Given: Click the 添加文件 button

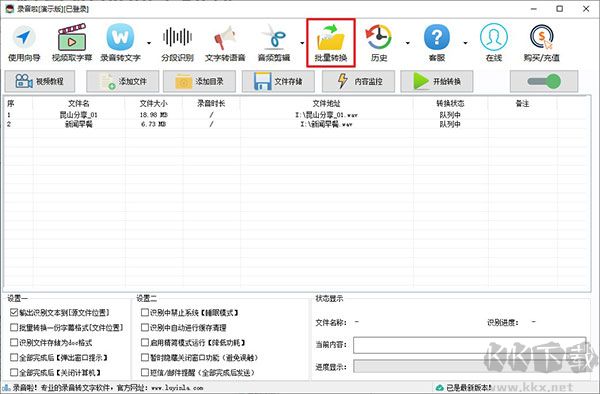Looking at the screenshot, I should click(x=122, y=81).
